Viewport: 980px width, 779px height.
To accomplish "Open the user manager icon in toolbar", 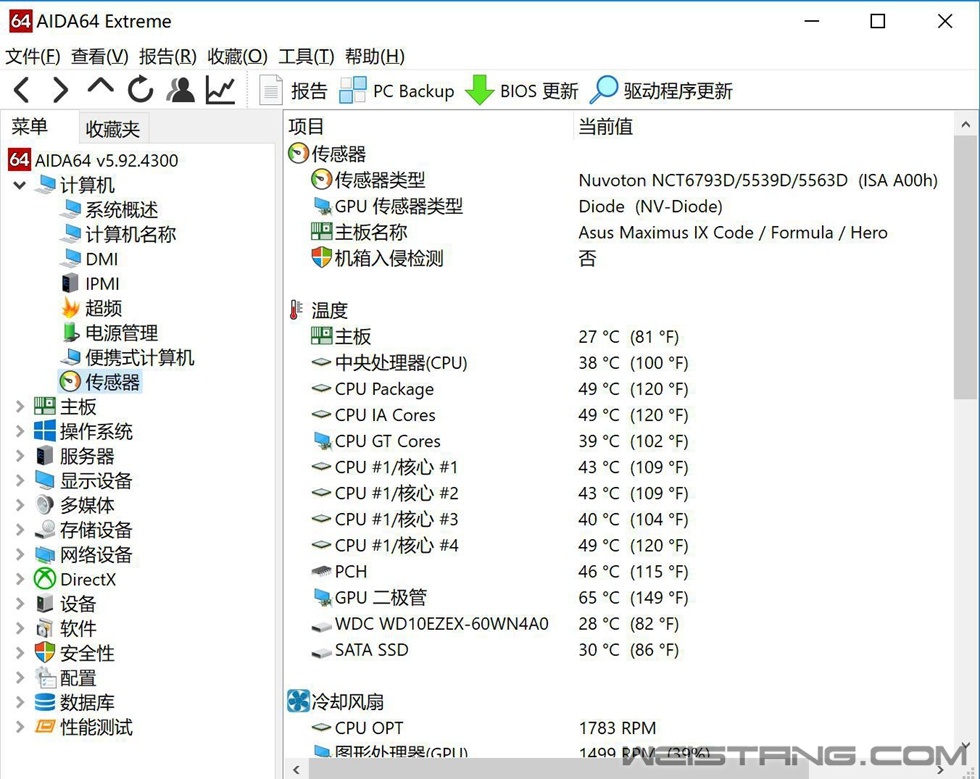I will (181, 91).
